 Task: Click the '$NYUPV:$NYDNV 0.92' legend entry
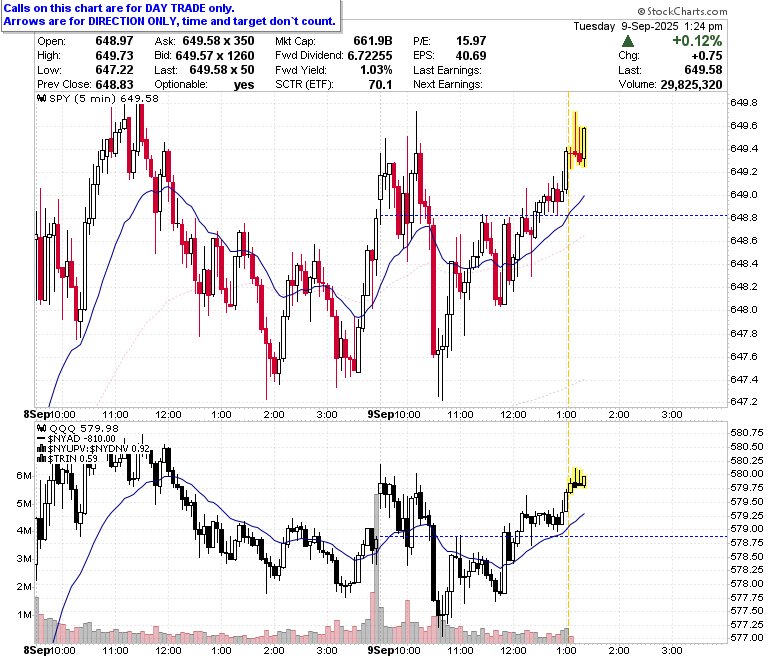click(98, 449)
